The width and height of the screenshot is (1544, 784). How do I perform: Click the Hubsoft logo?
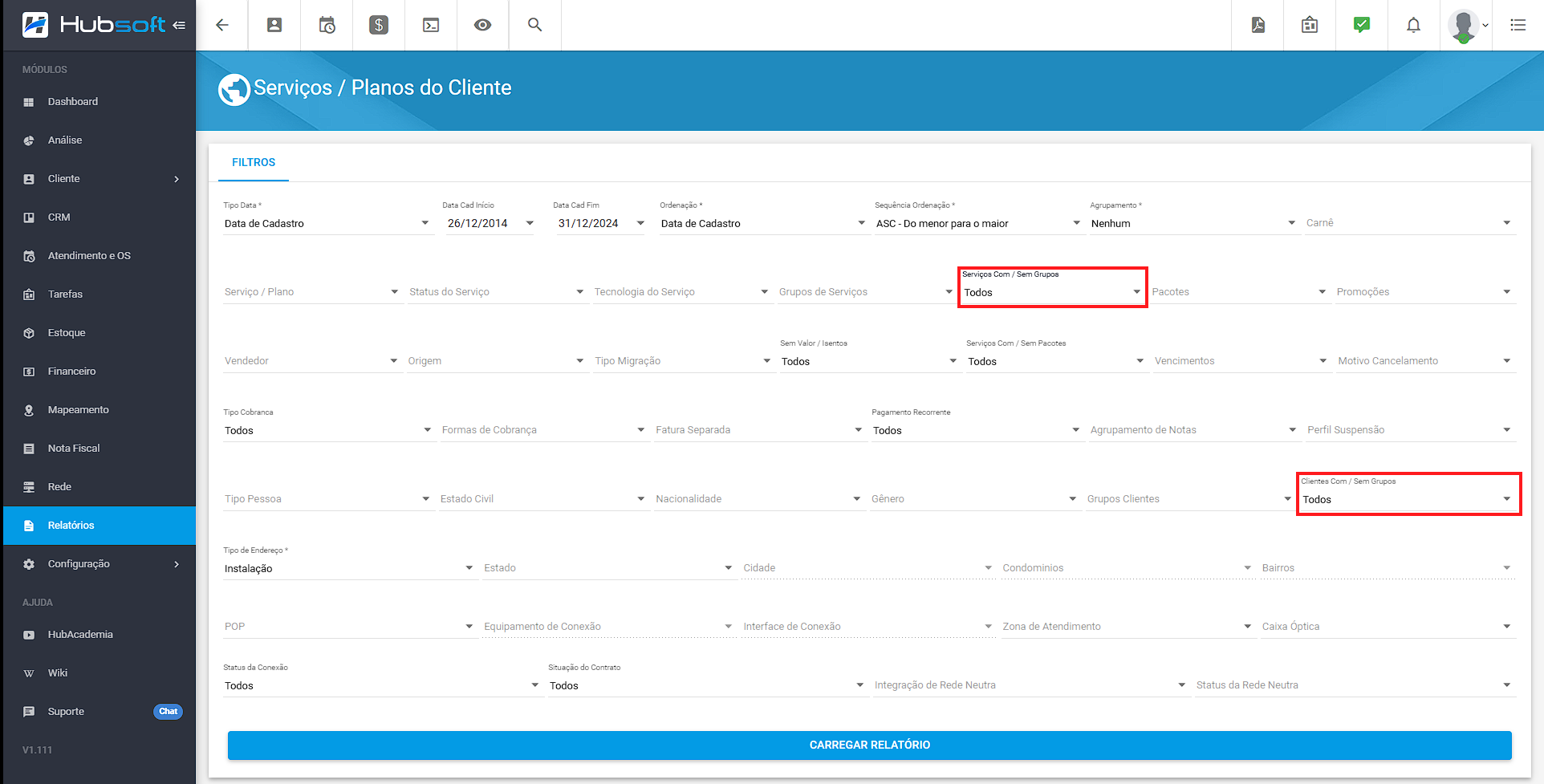pyautogui.click(x=95, y=25)
